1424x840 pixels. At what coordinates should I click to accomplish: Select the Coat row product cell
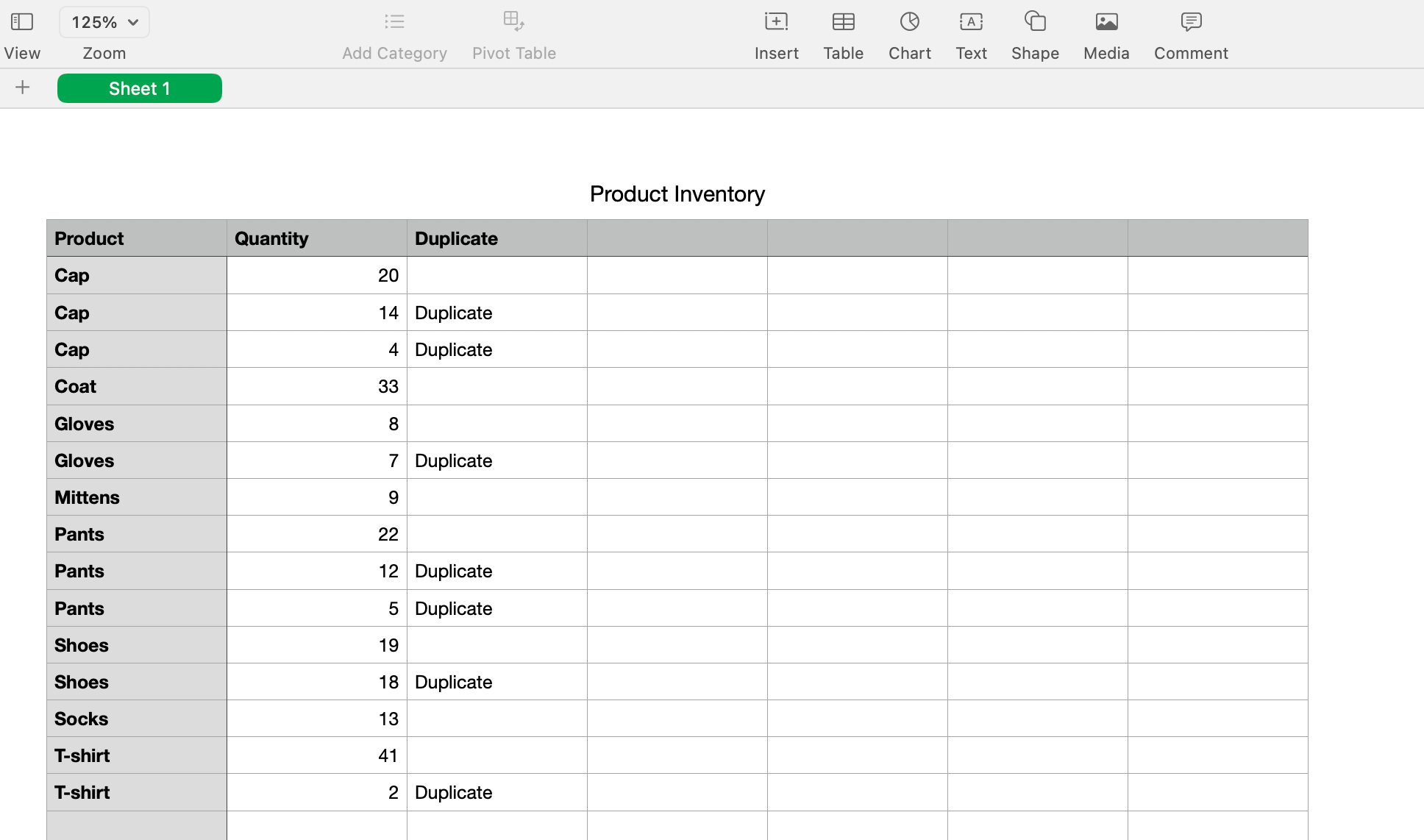[136, 386]
